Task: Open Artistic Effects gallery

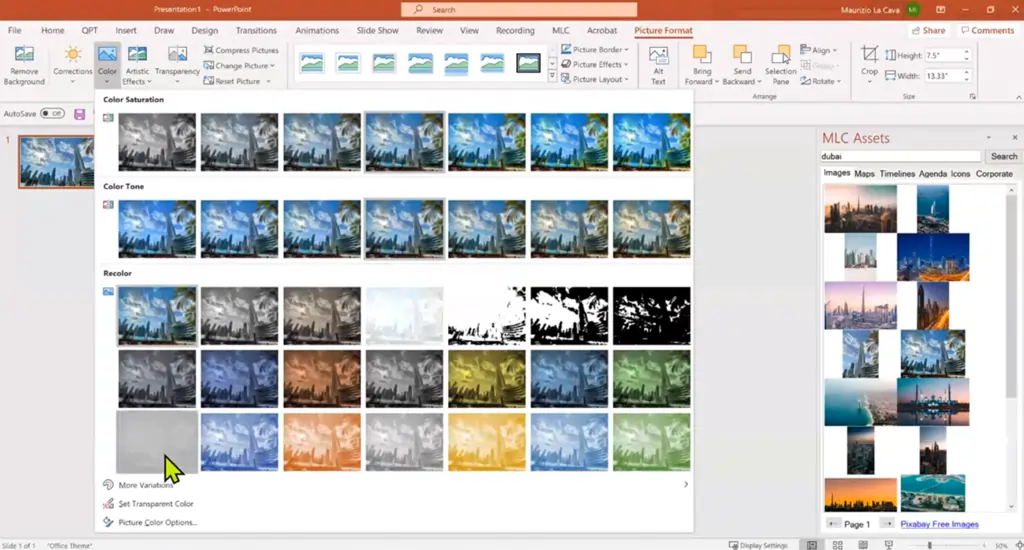Action: (137, 65)
